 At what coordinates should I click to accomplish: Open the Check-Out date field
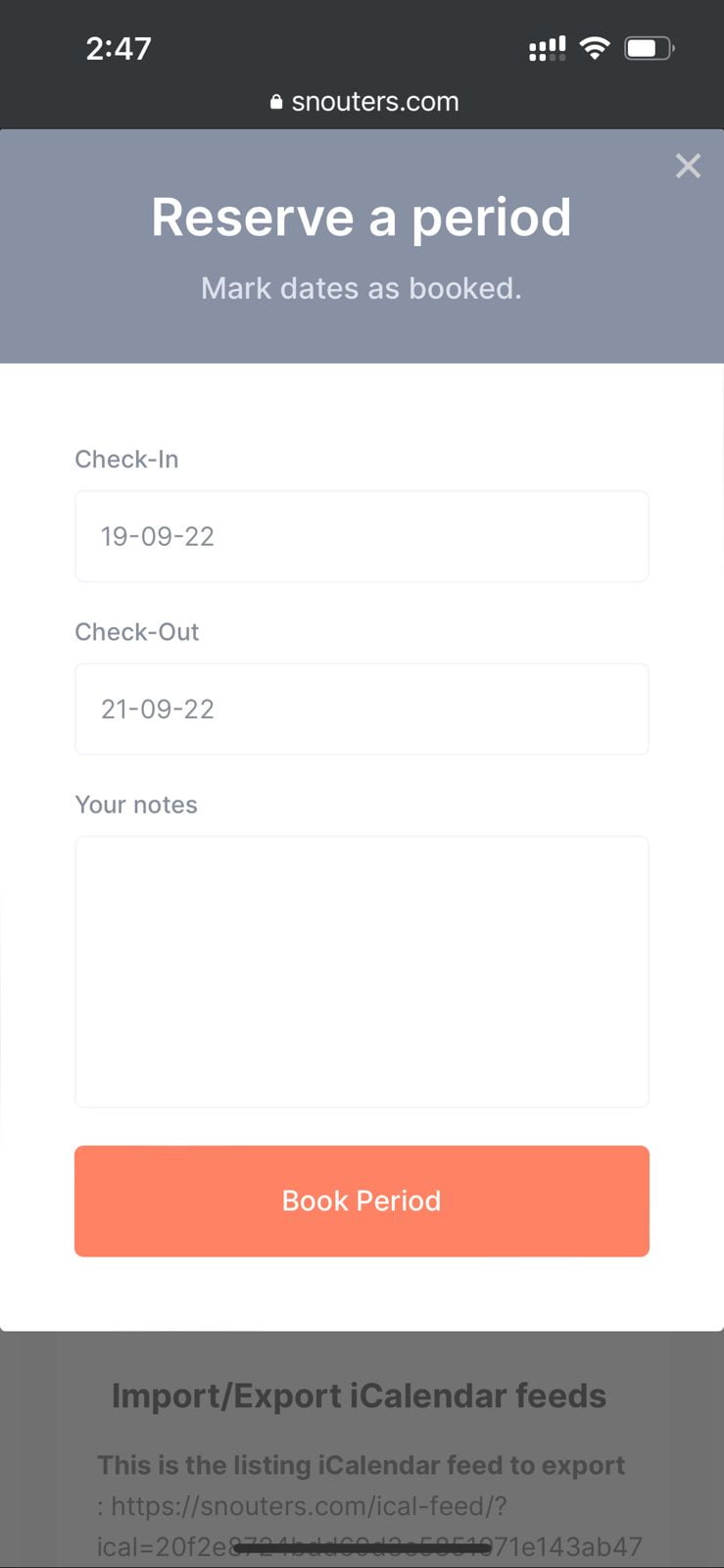click(x=362, y=709)
